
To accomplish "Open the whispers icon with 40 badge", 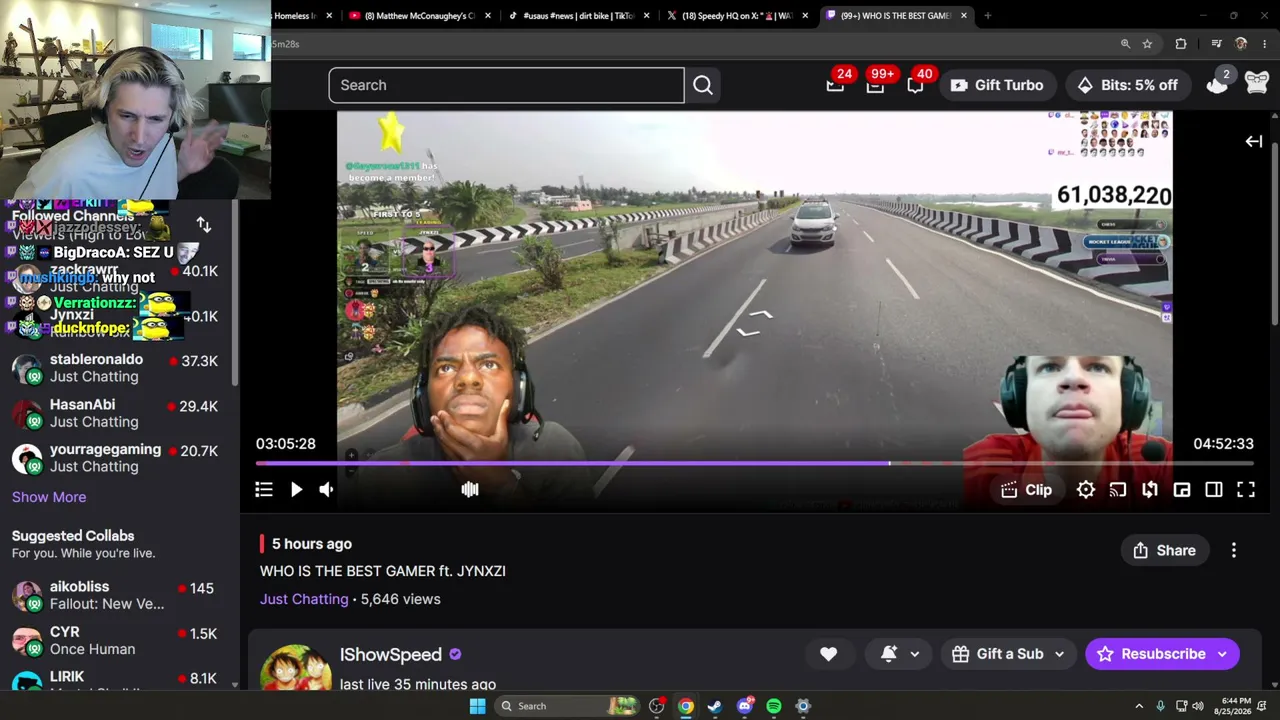I will [916, 85].
